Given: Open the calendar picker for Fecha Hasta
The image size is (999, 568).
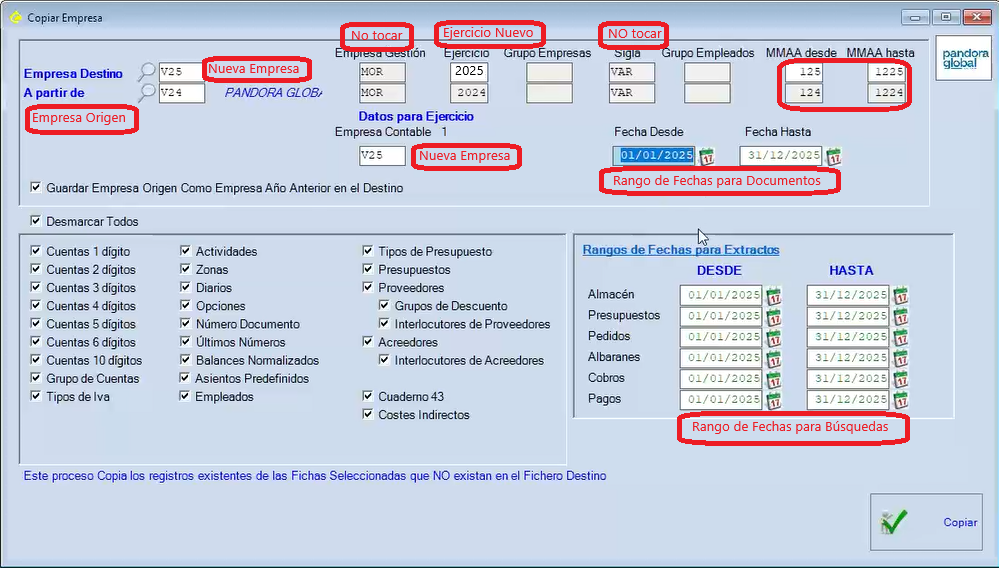Looking at the screenshot, I should coord(833,156).
